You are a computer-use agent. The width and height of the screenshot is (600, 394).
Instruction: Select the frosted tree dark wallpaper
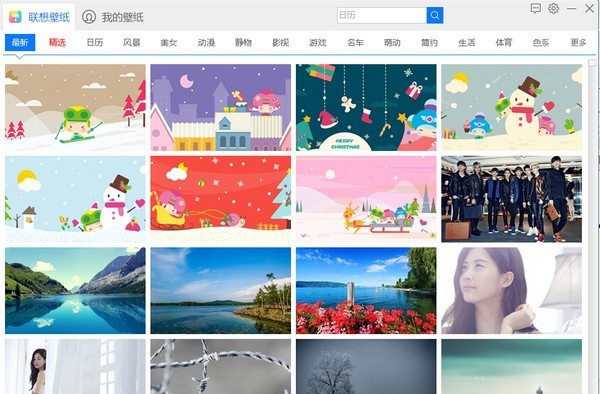click(x=366, y=366)
